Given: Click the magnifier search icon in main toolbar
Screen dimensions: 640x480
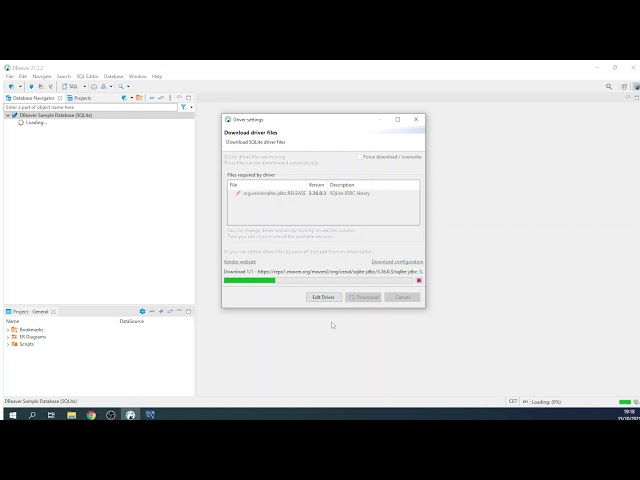Looking at the screenshot, I should click(121, 87).
